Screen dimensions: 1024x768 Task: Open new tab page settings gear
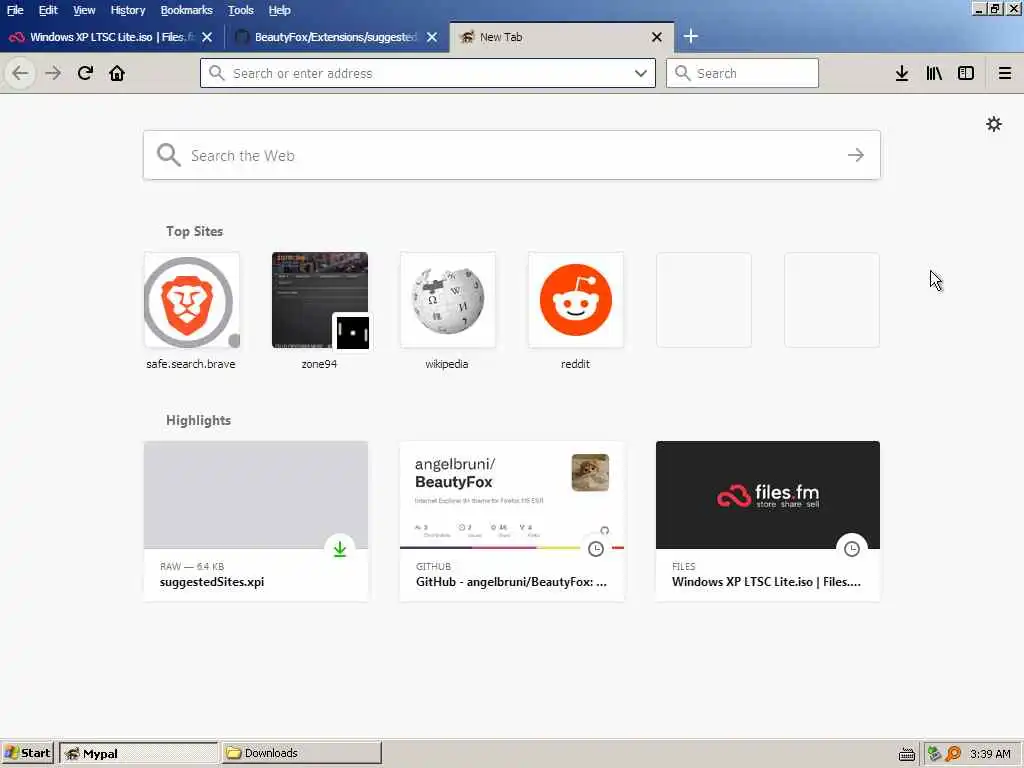point(994,124)
